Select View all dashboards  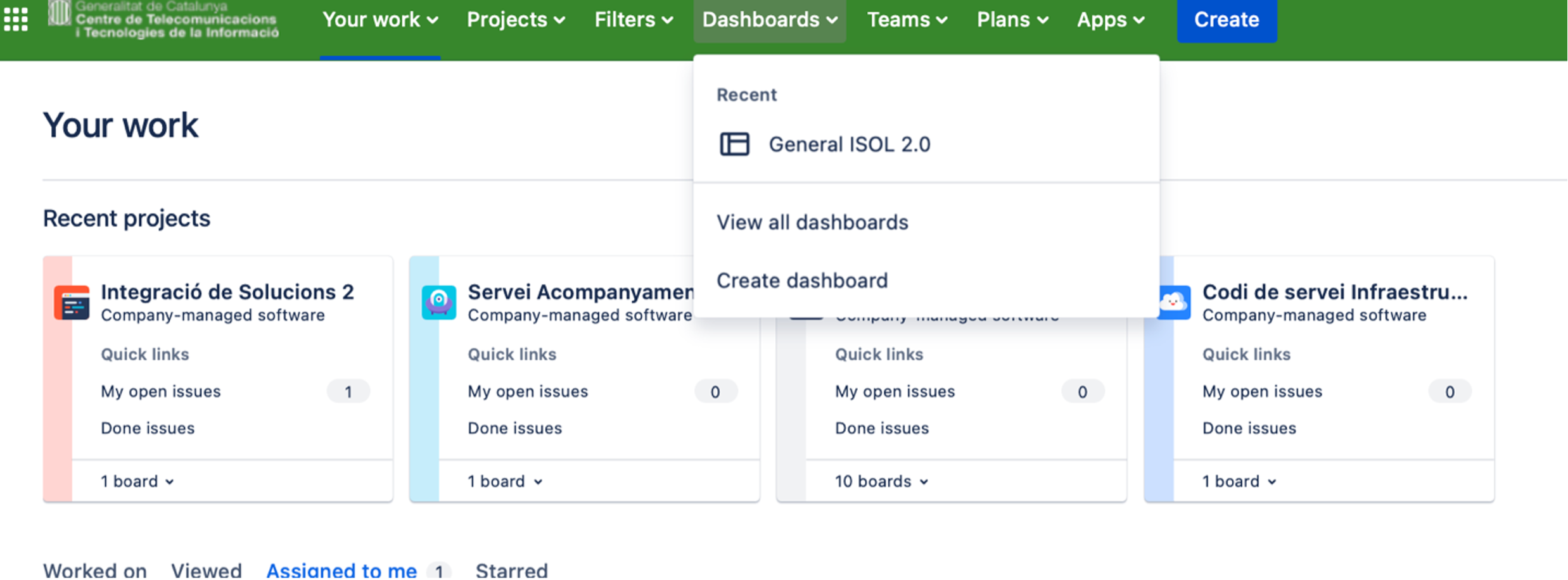pyautogui.click(x=812, y=222)
